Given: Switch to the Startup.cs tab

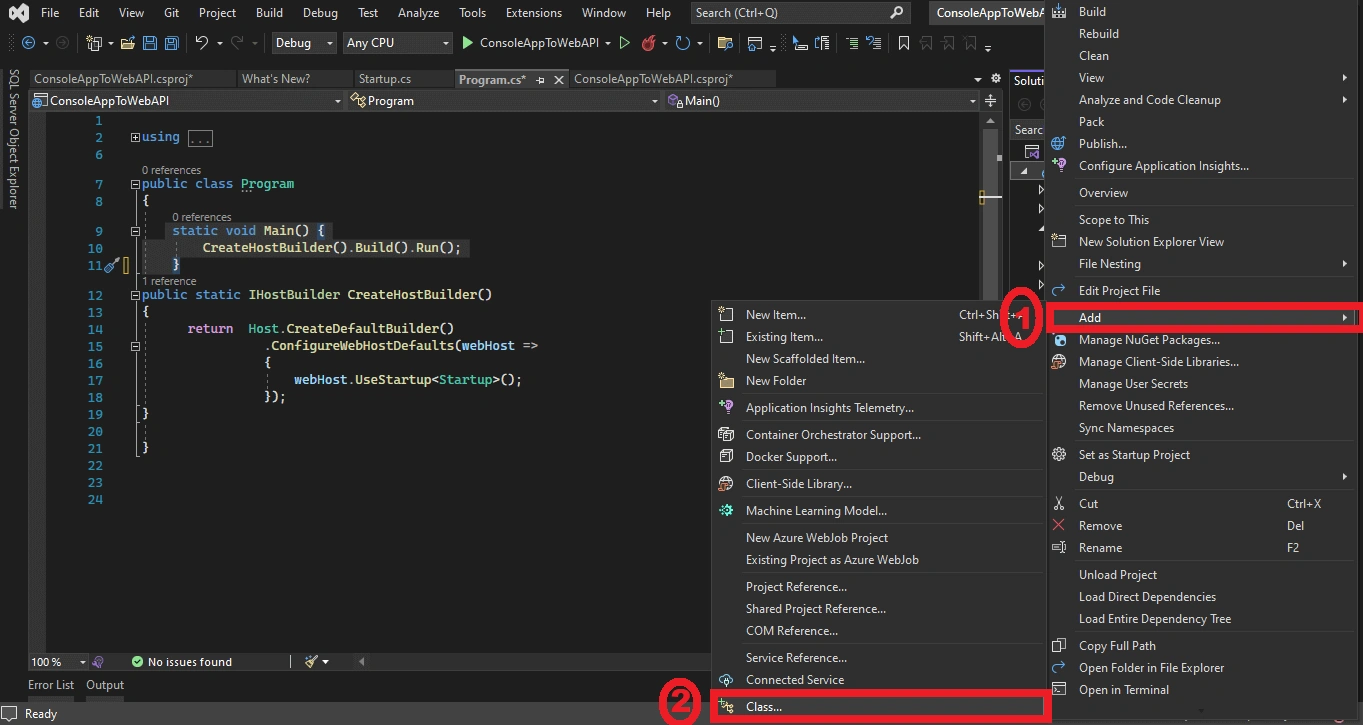Looking at the screenshot, I should (385, 79).
